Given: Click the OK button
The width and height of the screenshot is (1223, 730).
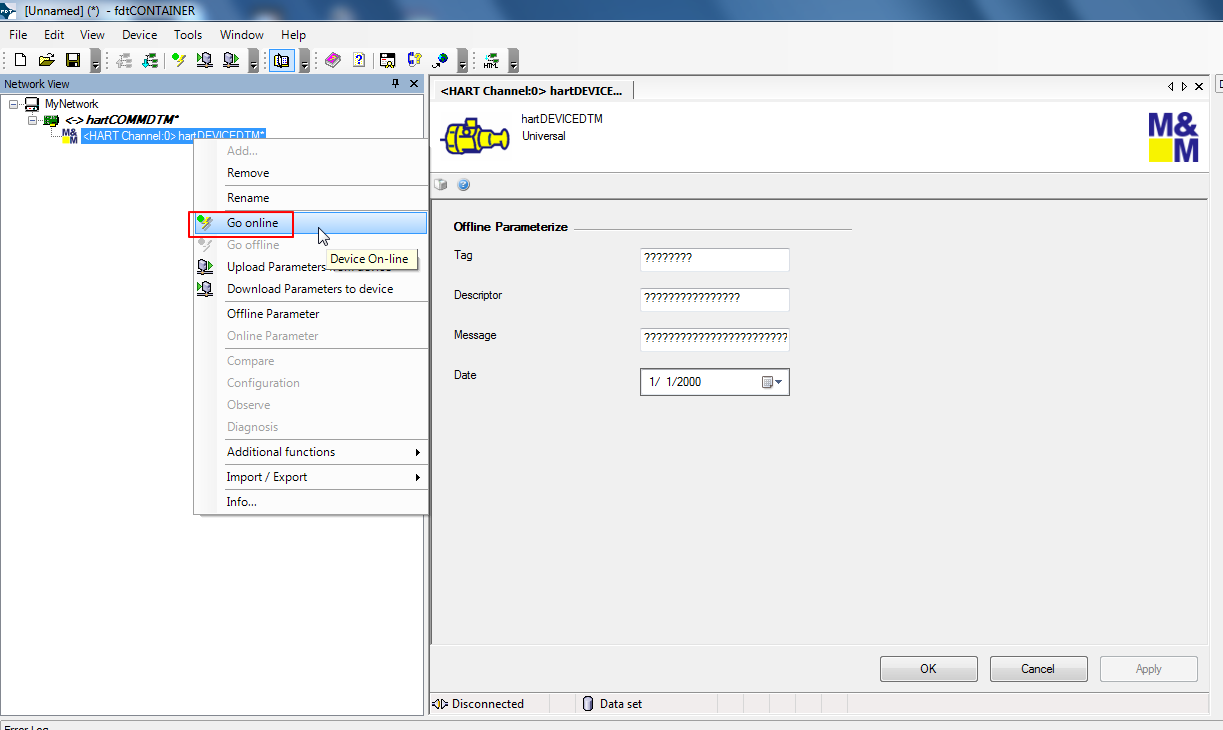Looking at the screenshot, I should point(928,669).
